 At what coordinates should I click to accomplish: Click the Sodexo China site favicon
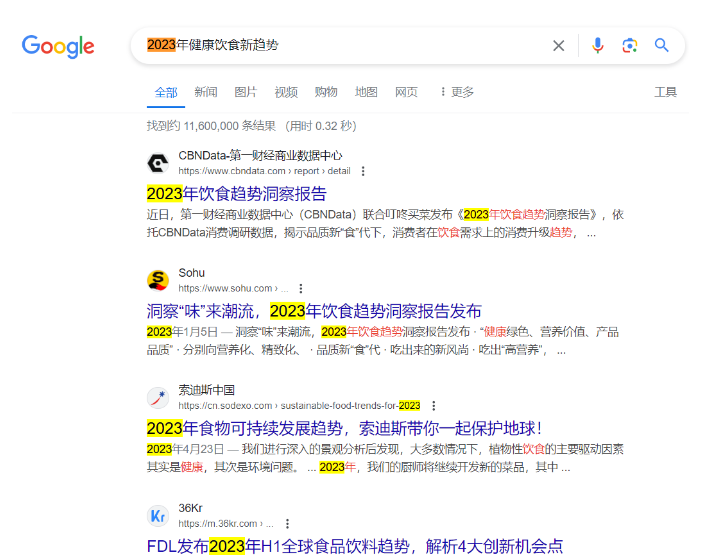click(x=158, y=397)
